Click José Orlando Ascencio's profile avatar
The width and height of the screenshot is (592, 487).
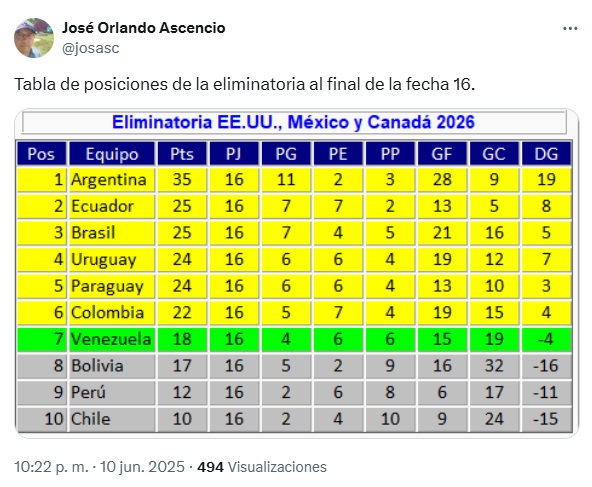[34, 38]
